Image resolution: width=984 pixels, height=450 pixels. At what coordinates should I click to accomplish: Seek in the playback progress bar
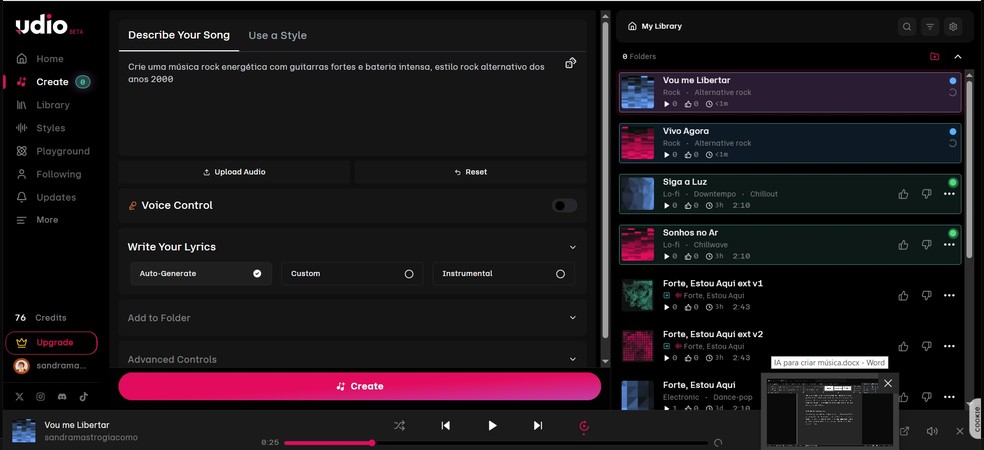point(496,443)
